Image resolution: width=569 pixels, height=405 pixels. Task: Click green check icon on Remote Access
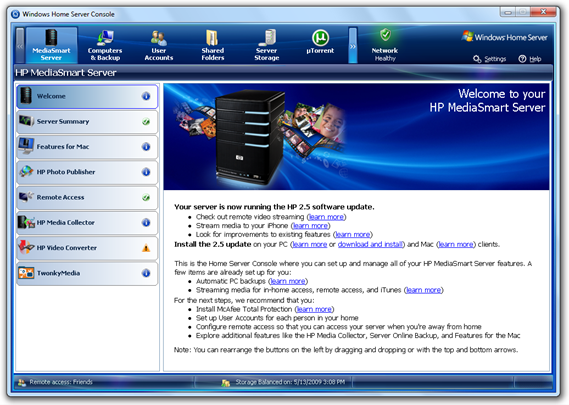coord(146,198)
